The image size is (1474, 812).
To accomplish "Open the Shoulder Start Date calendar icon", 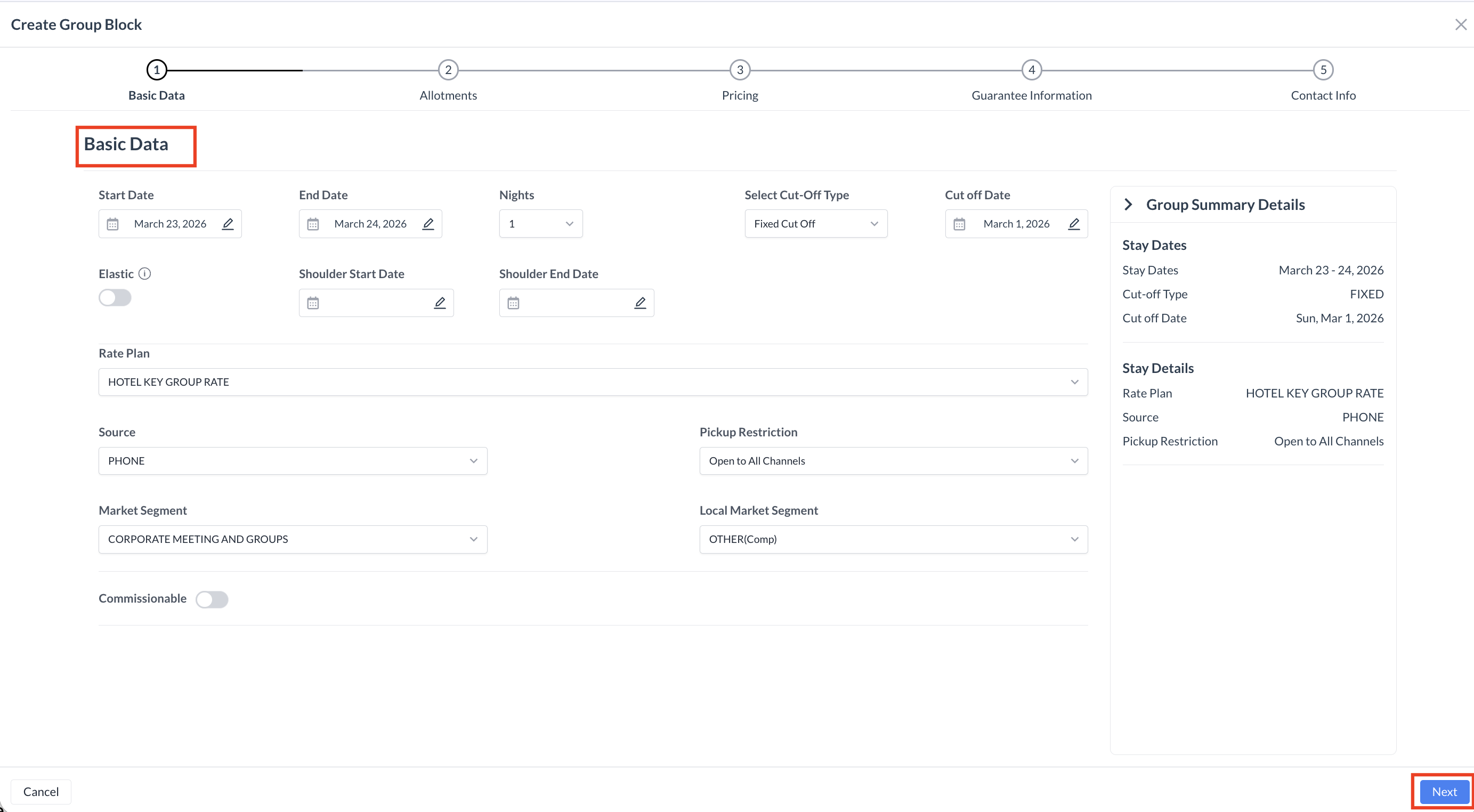I will click(312, 302).
